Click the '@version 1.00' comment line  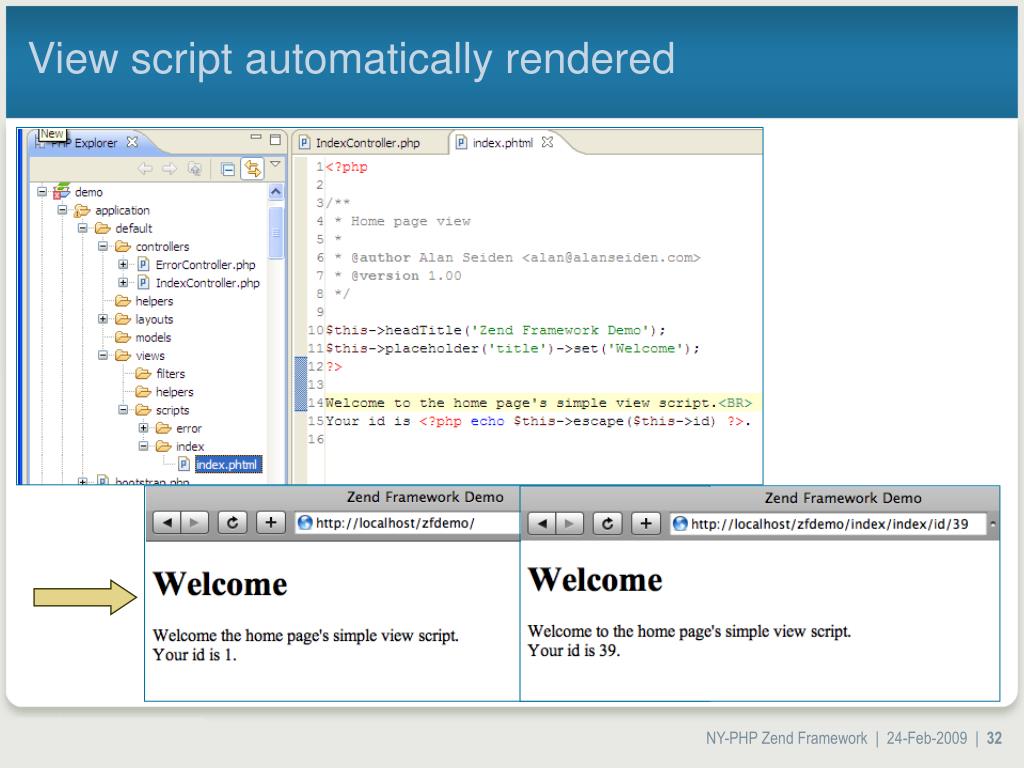398,276
